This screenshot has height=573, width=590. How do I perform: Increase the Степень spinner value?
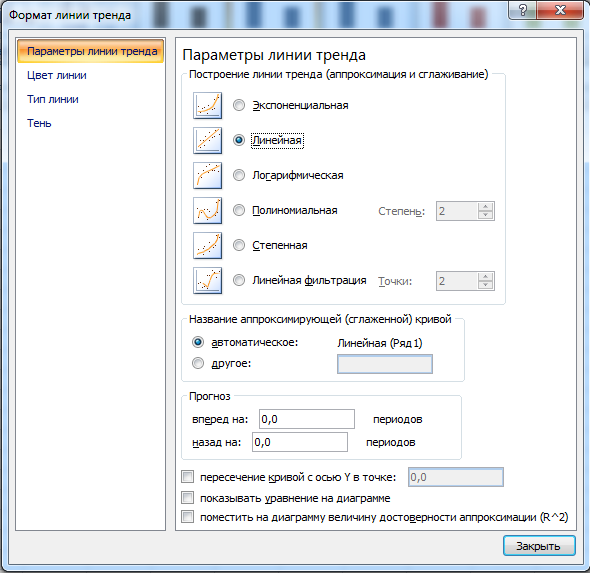pyautogui.click(x=485, y=207)
